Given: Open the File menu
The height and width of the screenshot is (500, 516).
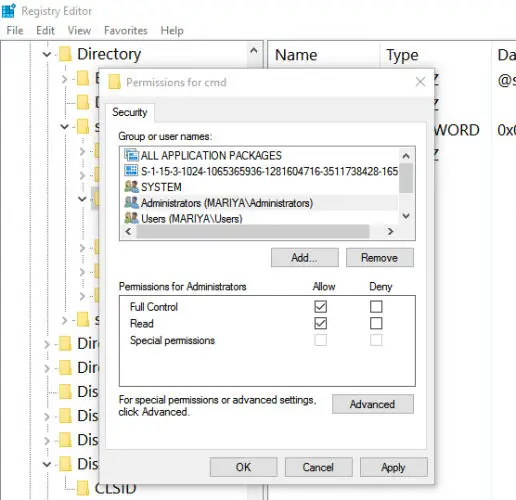Looking at the screenshot, I should pos(15,31).
